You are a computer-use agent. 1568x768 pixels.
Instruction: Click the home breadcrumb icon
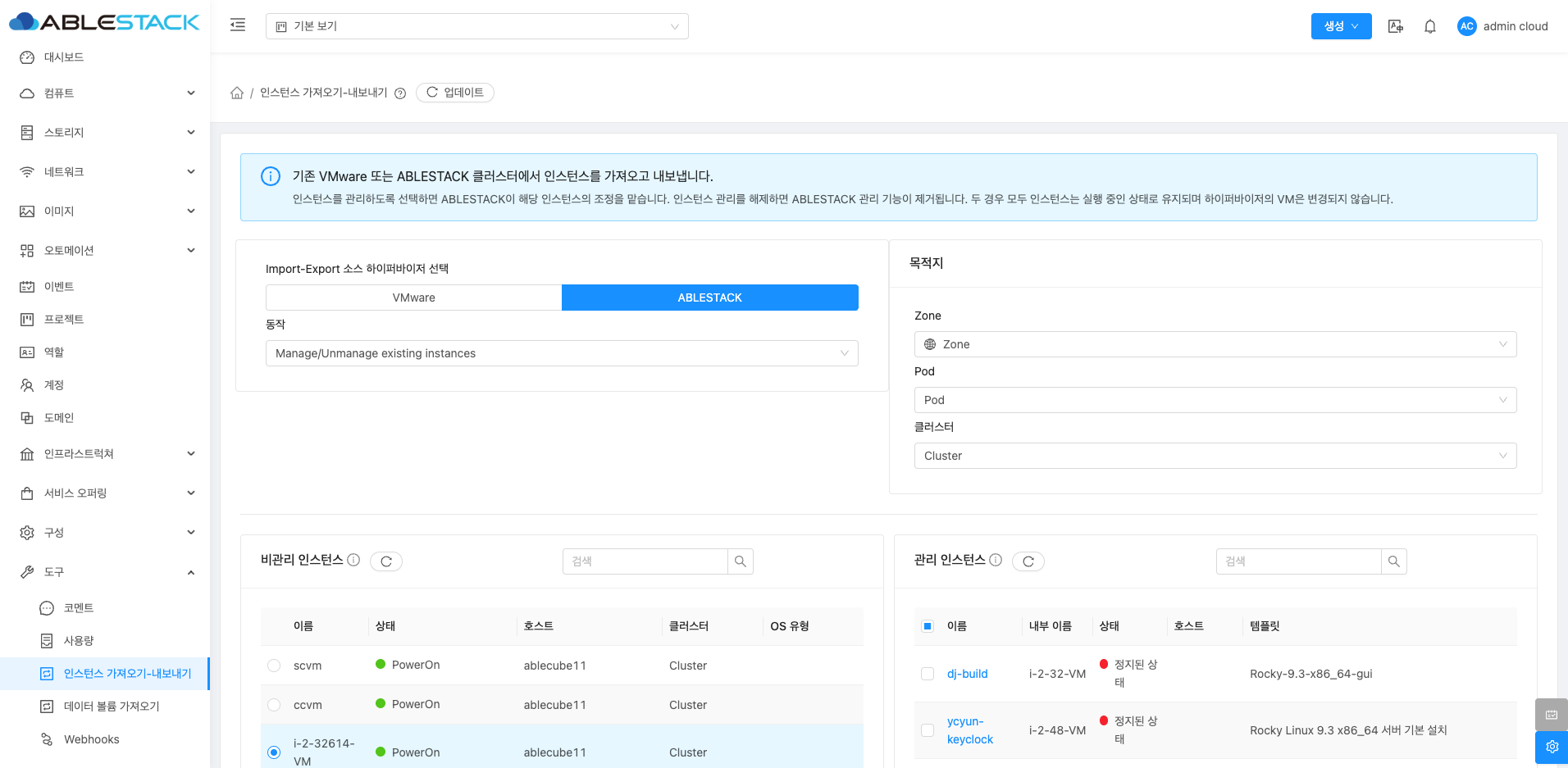[237, 93]
